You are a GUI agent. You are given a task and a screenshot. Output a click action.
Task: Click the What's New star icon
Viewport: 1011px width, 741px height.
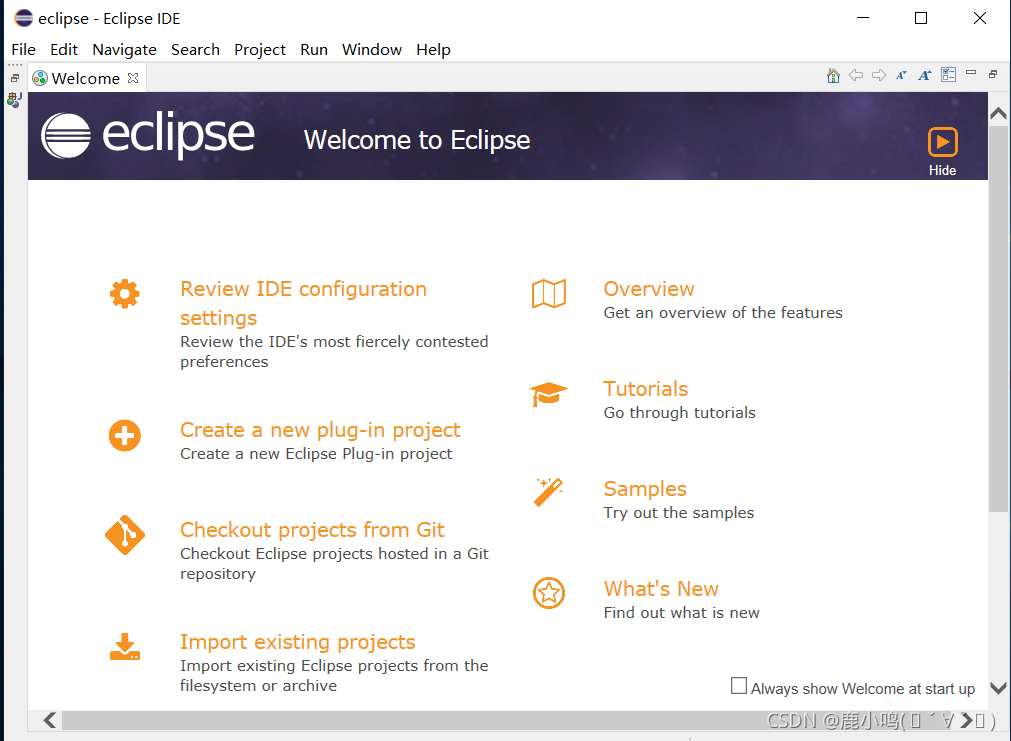[x=549, y=593]
